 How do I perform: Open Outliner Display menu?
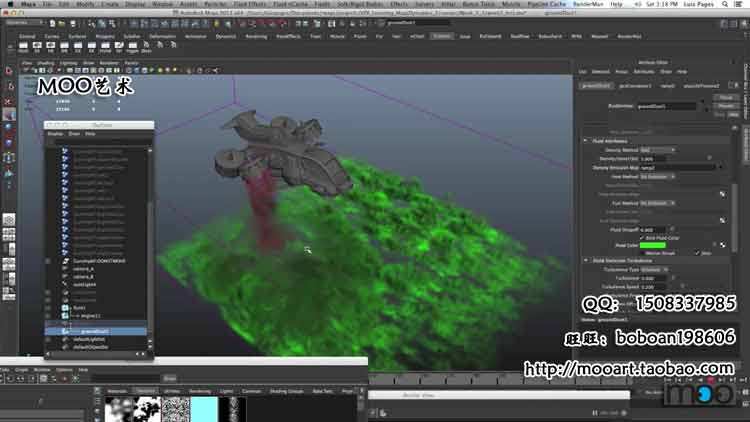tap(55, 134)
